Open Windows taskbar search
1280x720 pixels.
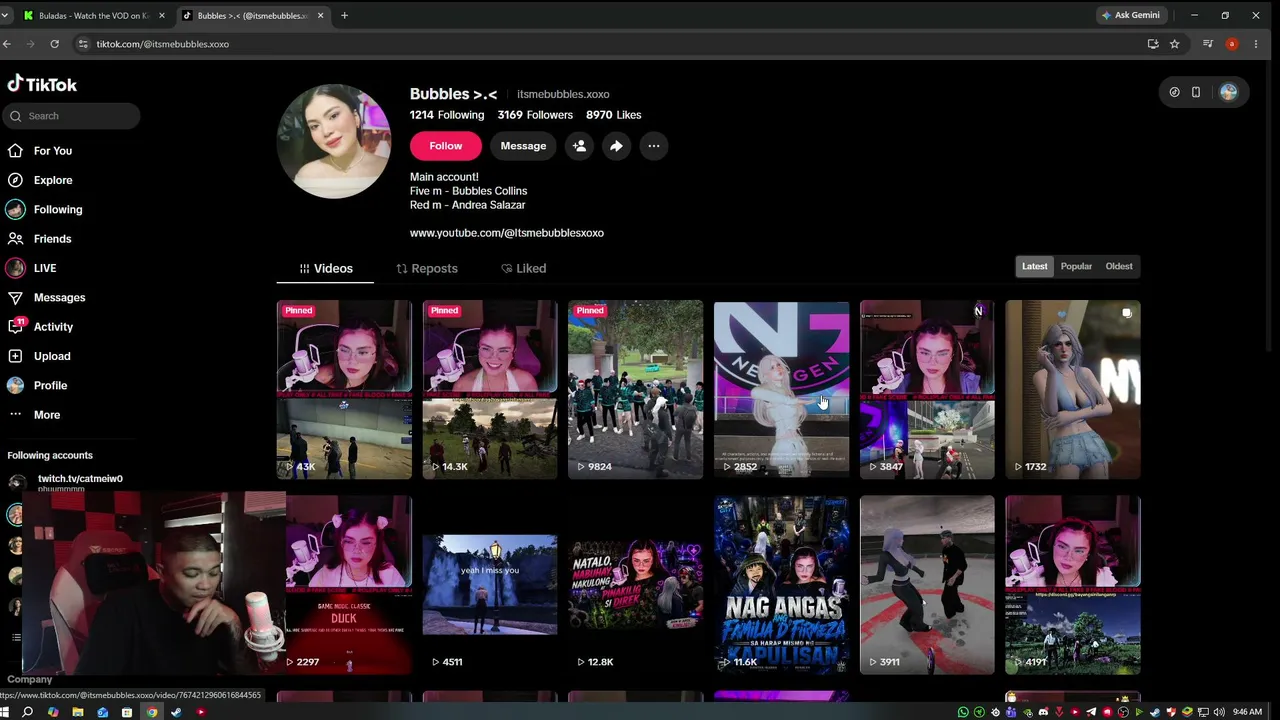28,712
